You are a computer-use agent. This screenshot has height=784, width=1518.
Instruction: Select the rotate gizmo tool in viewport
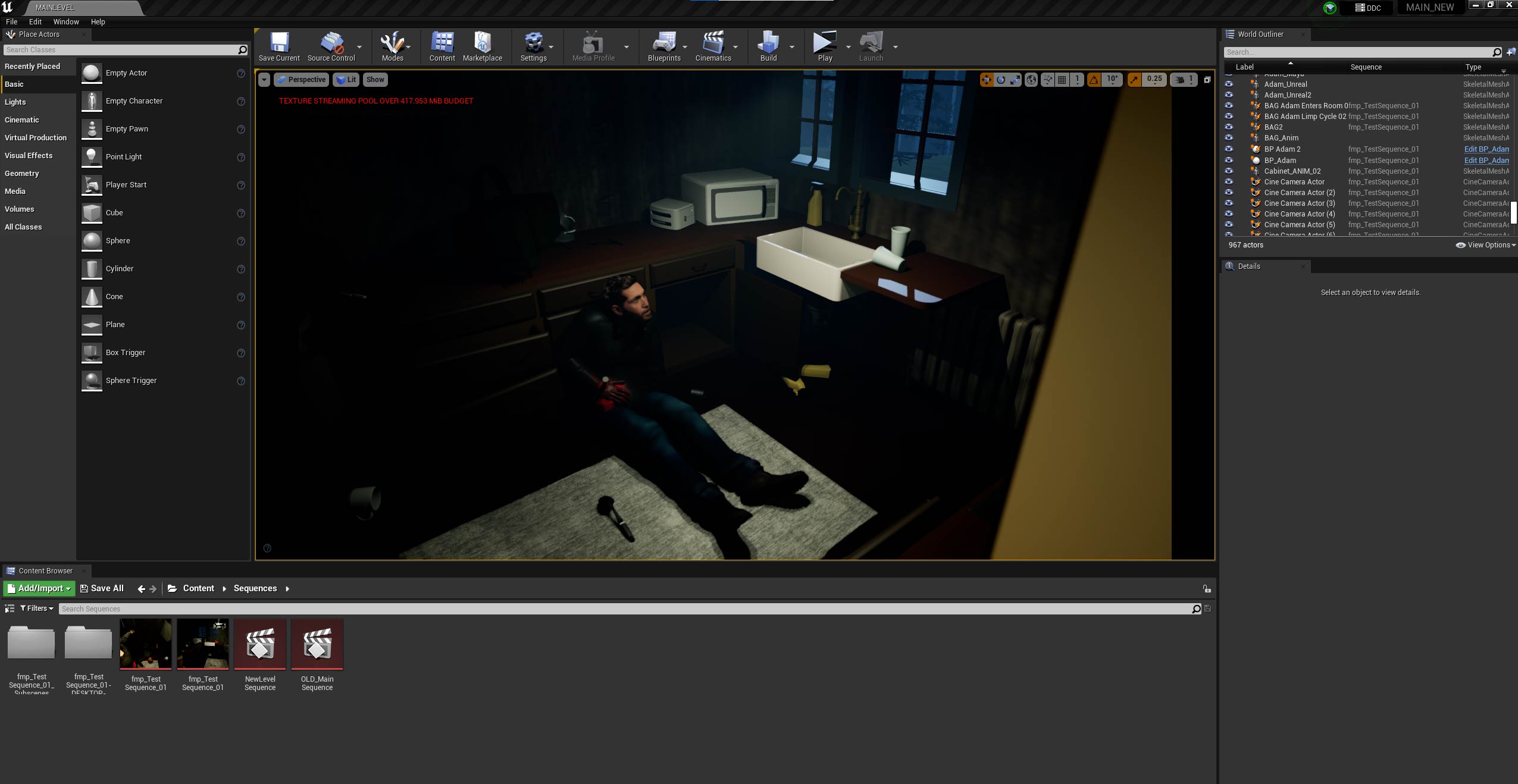pos(1001,80)
